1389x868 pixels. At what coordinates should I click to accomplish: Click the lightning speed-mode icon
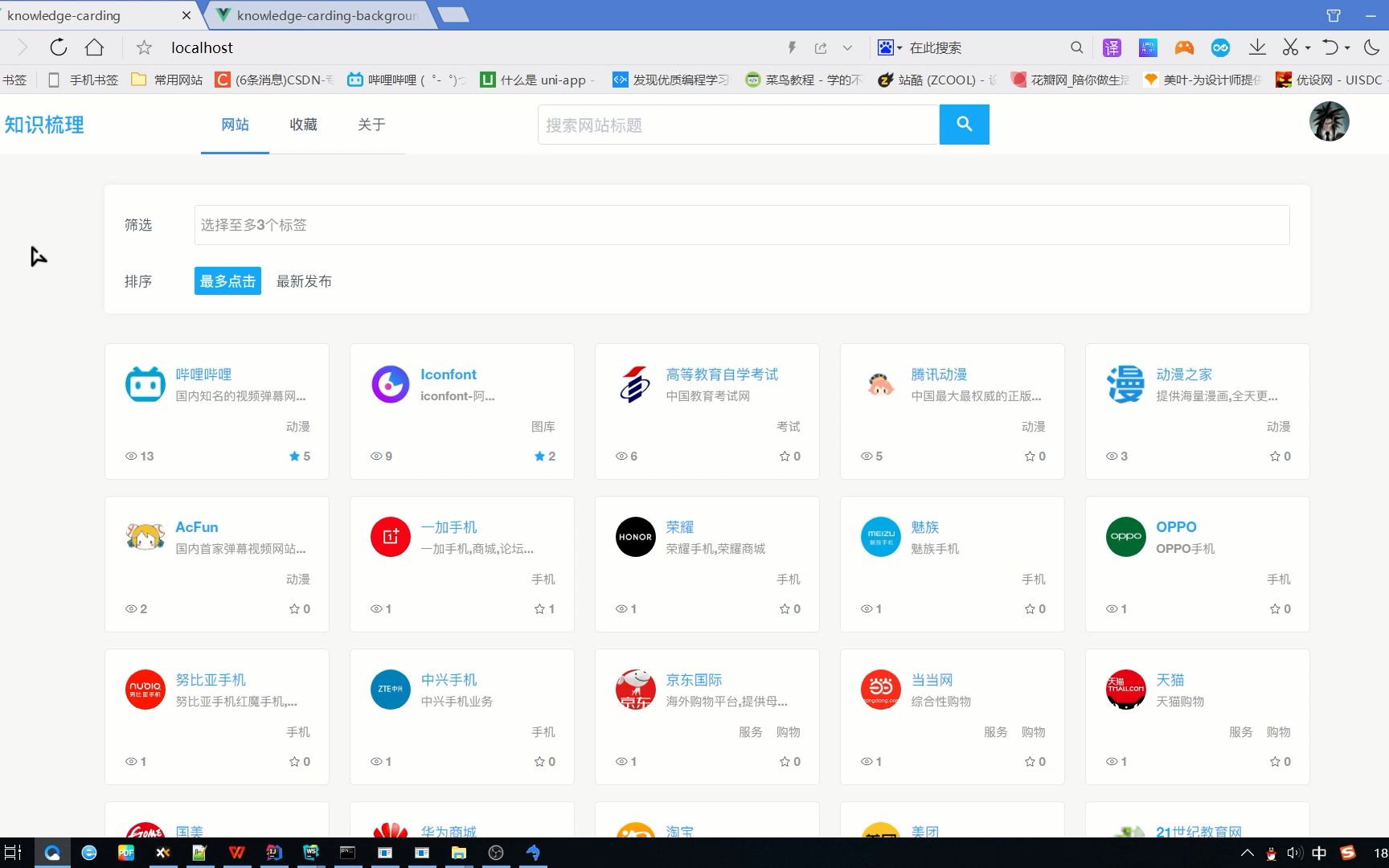pyautogui.click(x=792, y=47)
